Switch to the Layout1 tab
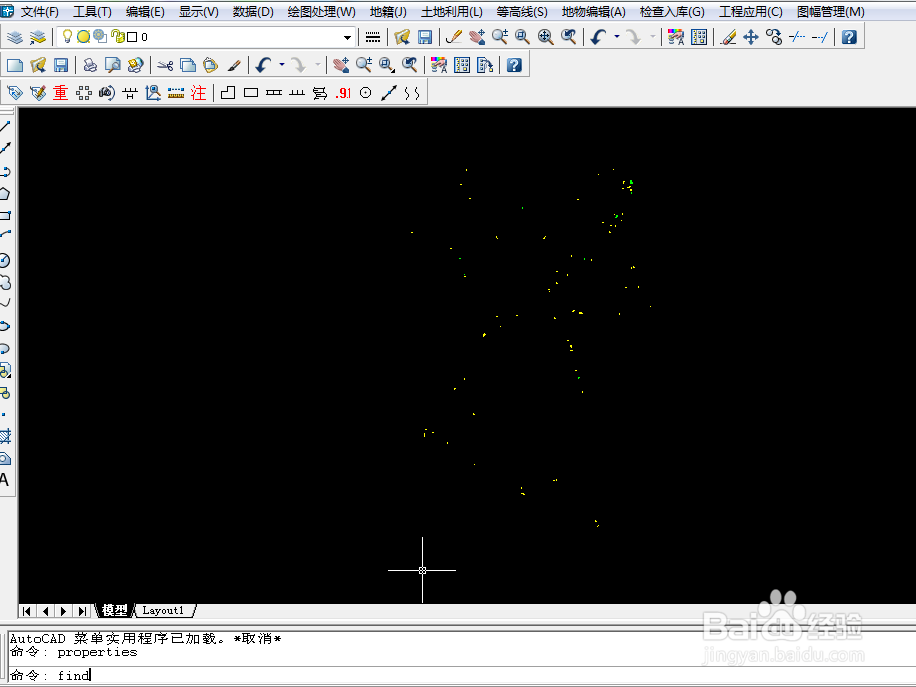 (x=163, y=610)
